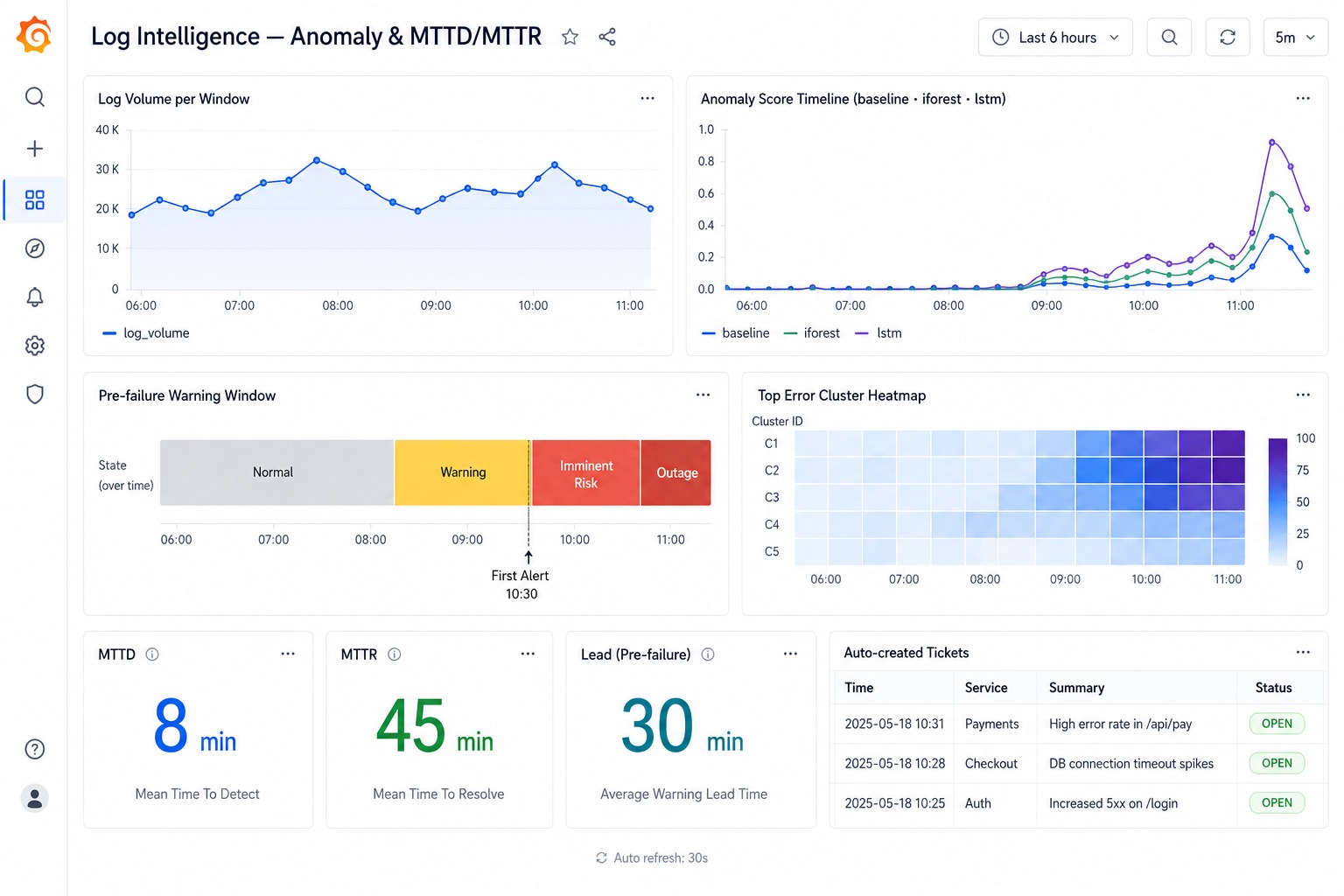Open the 5m refresh interval dropdown
1344x896 pixels.
click(x=1295, y=37)
